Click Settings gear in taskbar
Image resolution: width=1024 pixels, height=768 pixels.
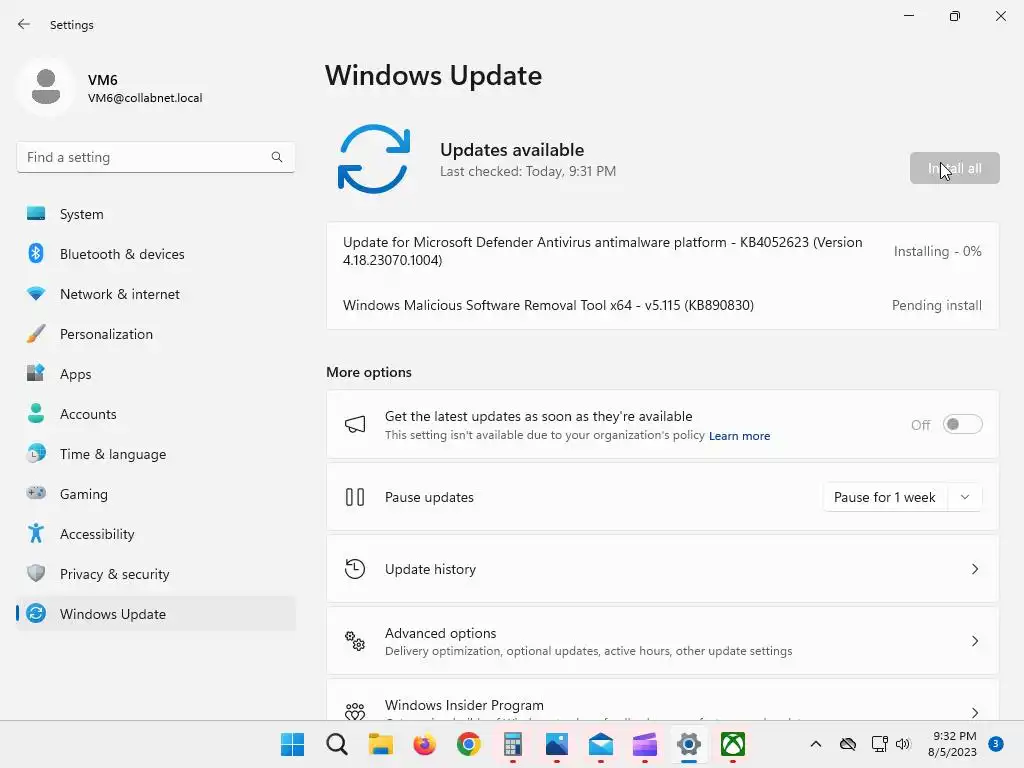pos(689,744)
